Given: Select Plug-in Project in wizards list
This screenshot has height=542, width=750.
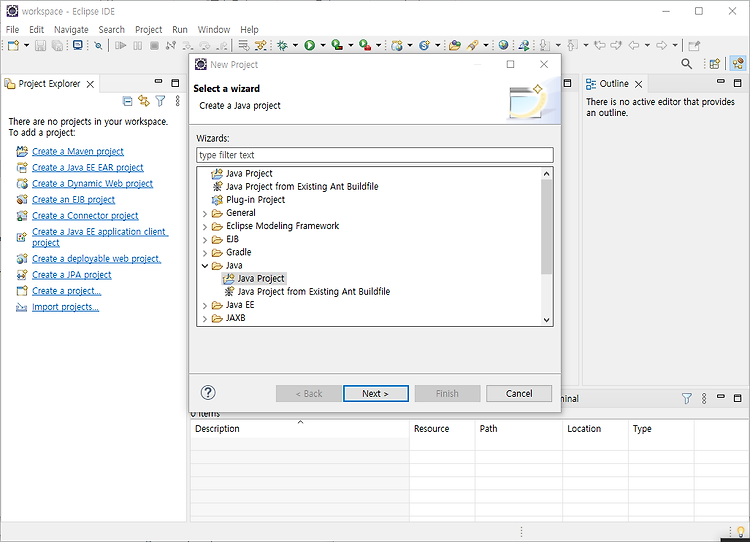Looking at the screenshot, I should tap(255, 200).
